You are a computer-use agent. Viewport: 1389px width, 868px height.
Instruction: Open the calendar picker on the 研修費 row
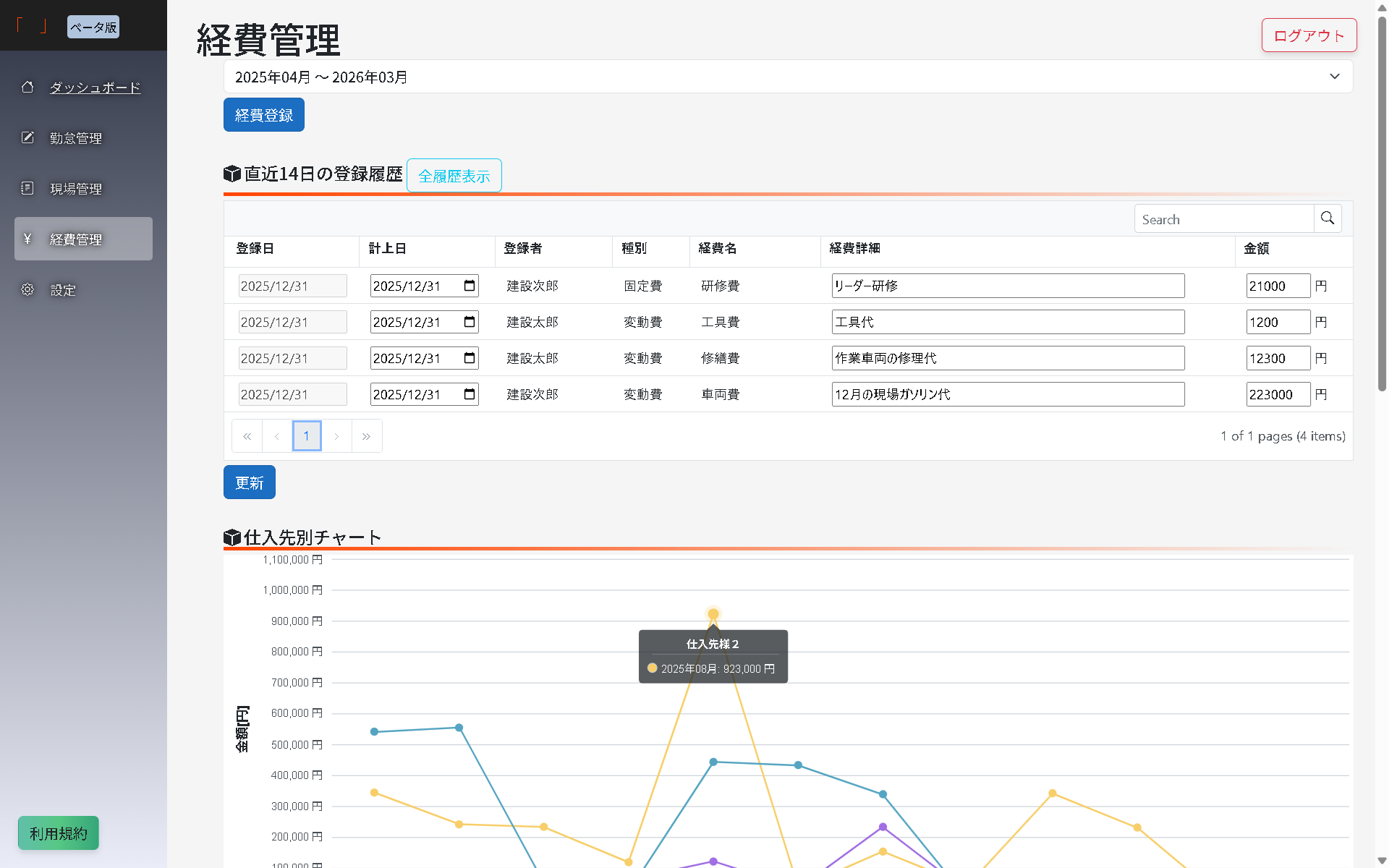[468, 285]
